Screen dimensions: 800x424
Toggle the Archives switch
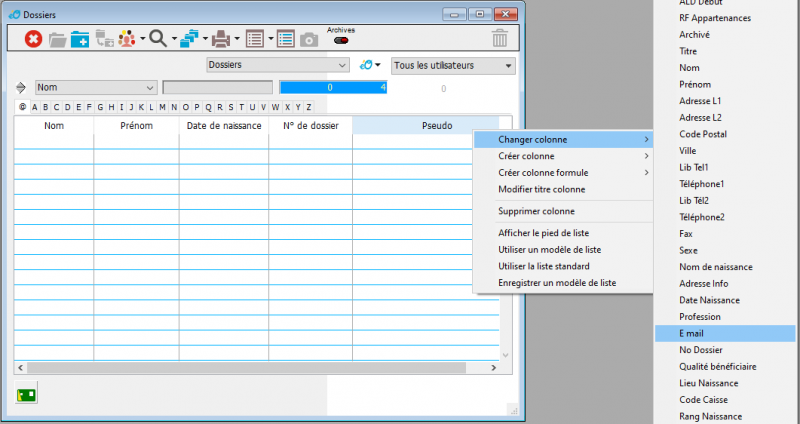(341, 41)
